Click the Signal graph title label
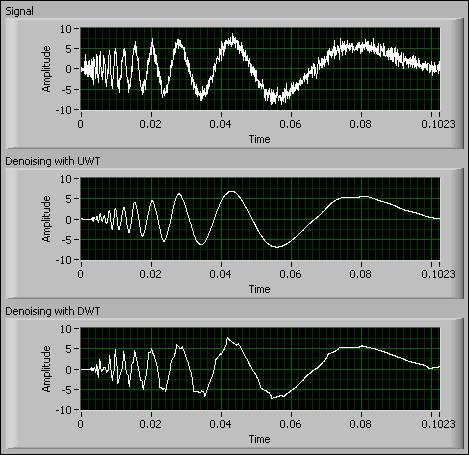Viewport: 469px width, 455px height. 19,11
